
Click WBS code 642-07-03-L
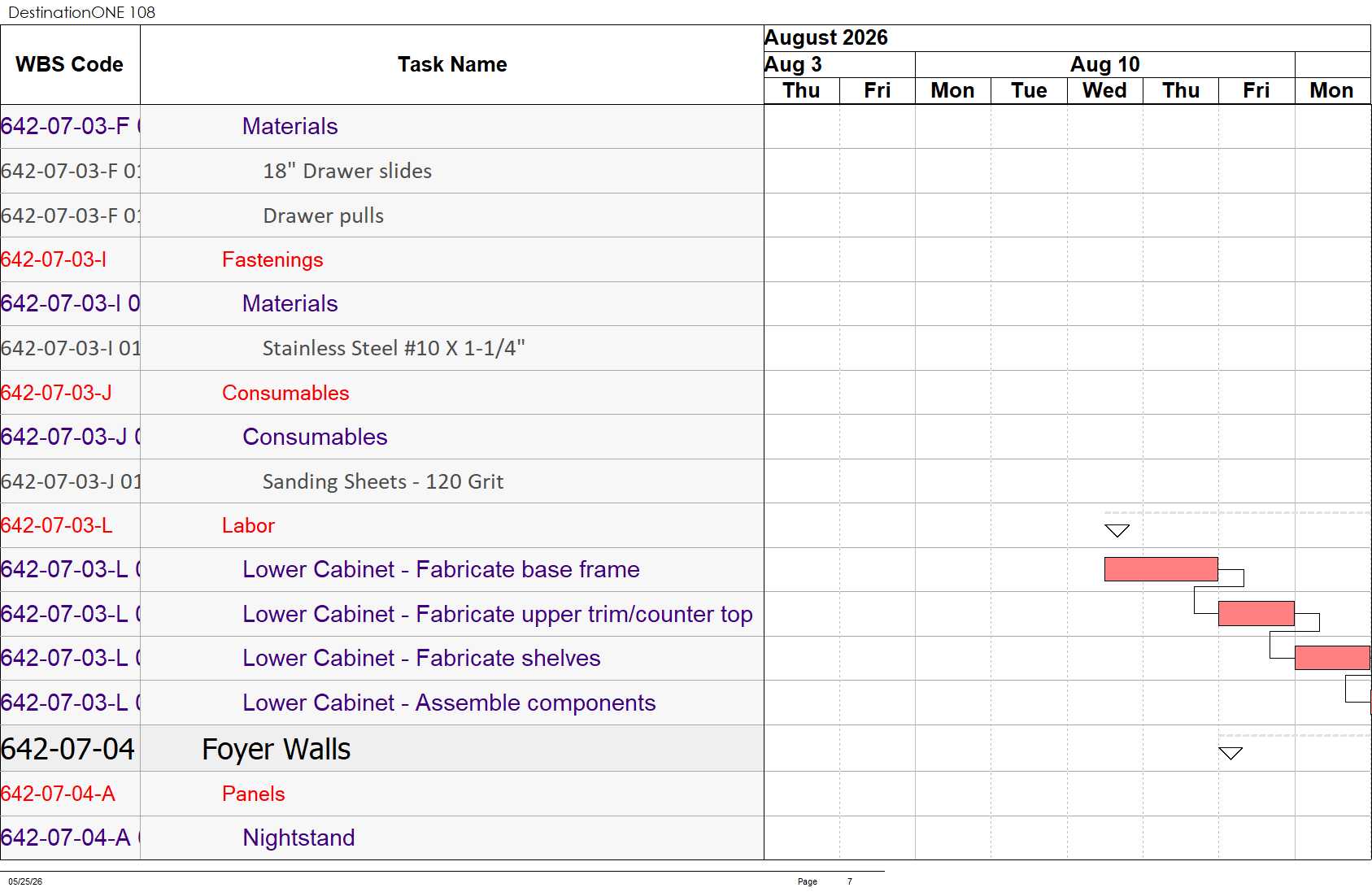click(x=57, y=525)
